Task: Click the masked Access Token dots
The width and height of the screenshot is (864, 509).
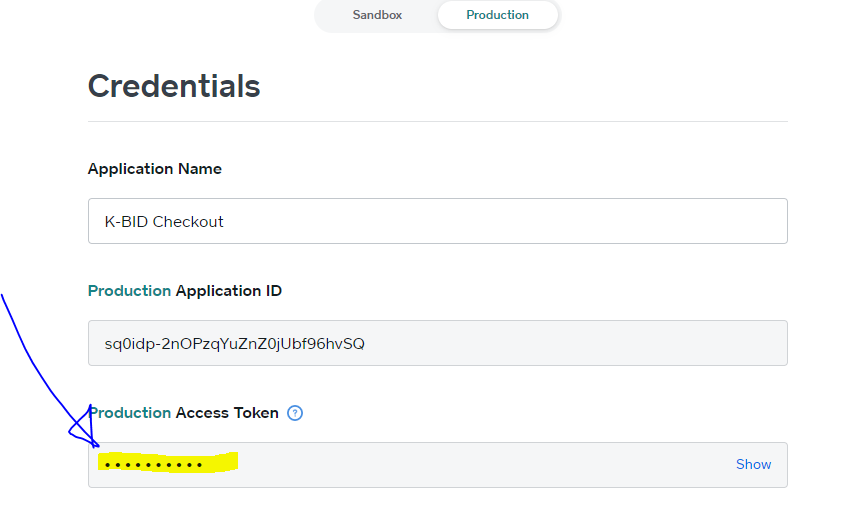Action: click(153, 465)
